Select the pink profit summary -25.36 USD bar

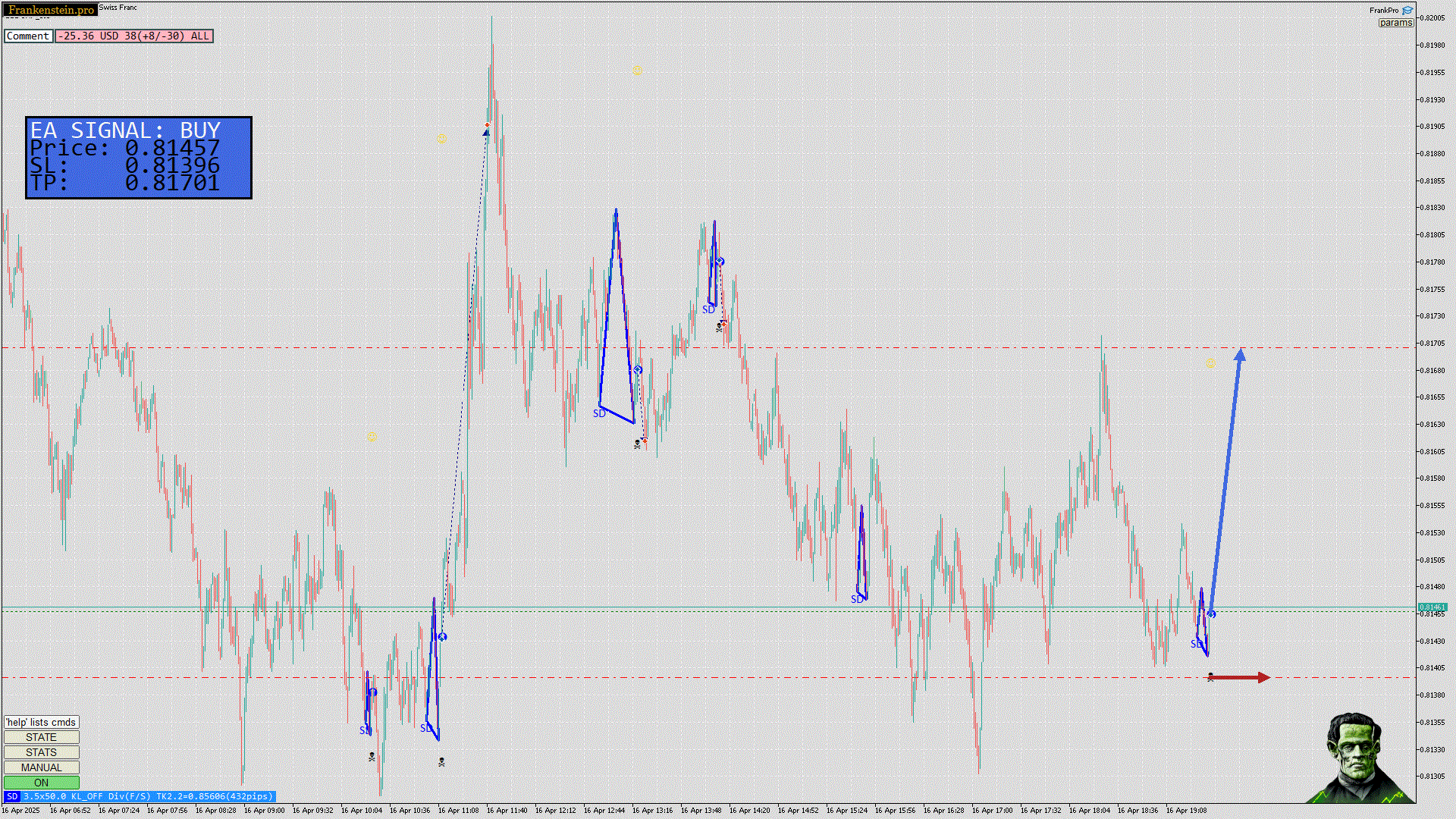coord(134,36)
